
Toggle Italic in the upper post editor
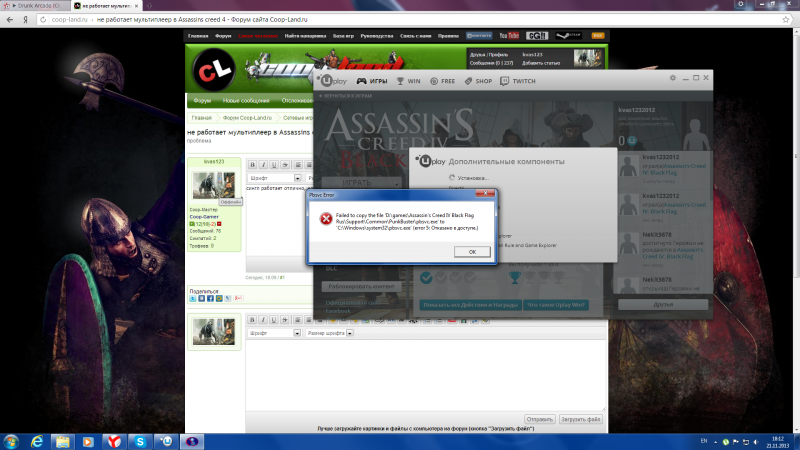point(263,165)
